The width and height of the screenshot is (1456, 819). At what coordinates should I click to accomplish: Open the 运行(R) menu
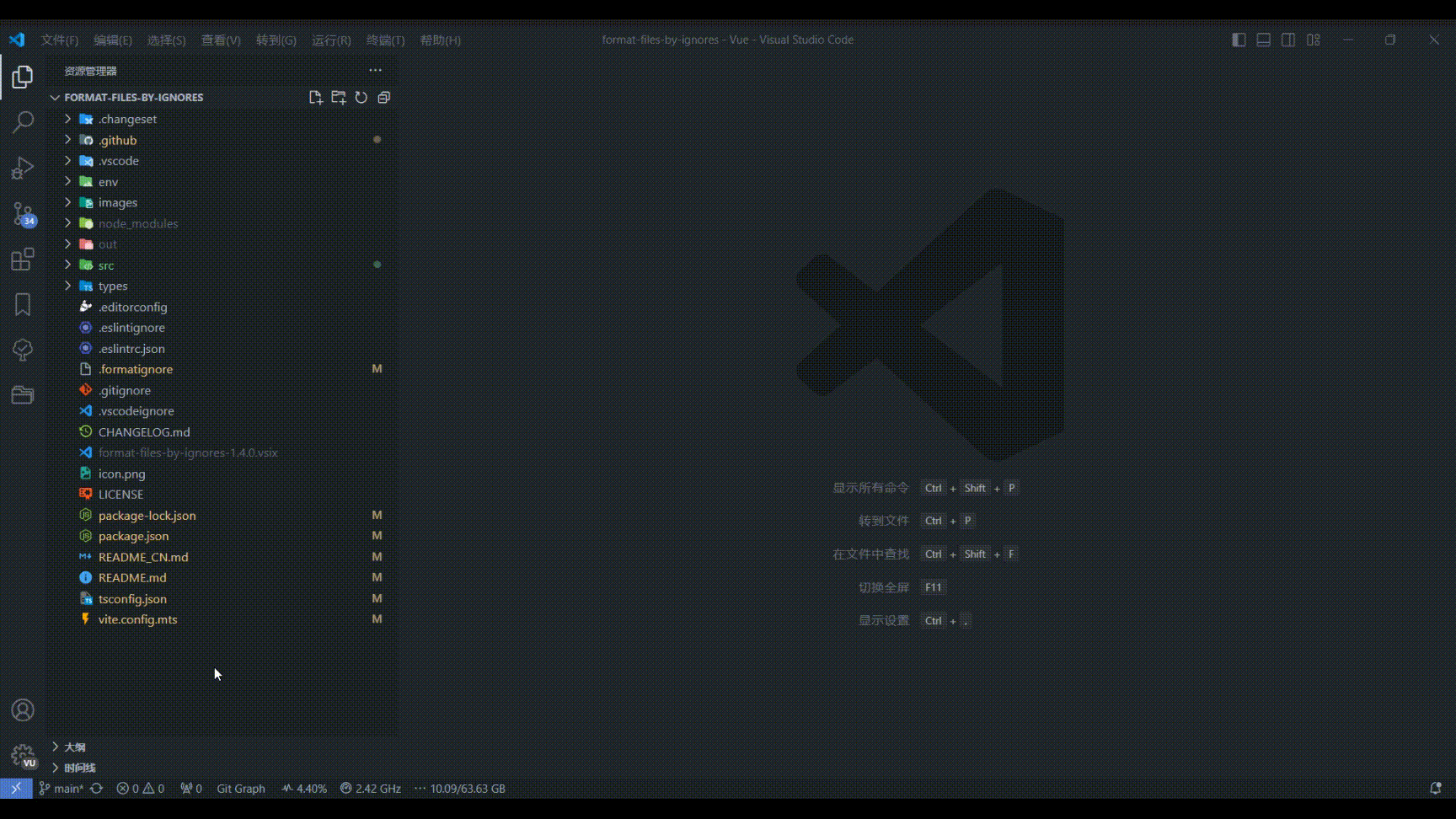331,40
